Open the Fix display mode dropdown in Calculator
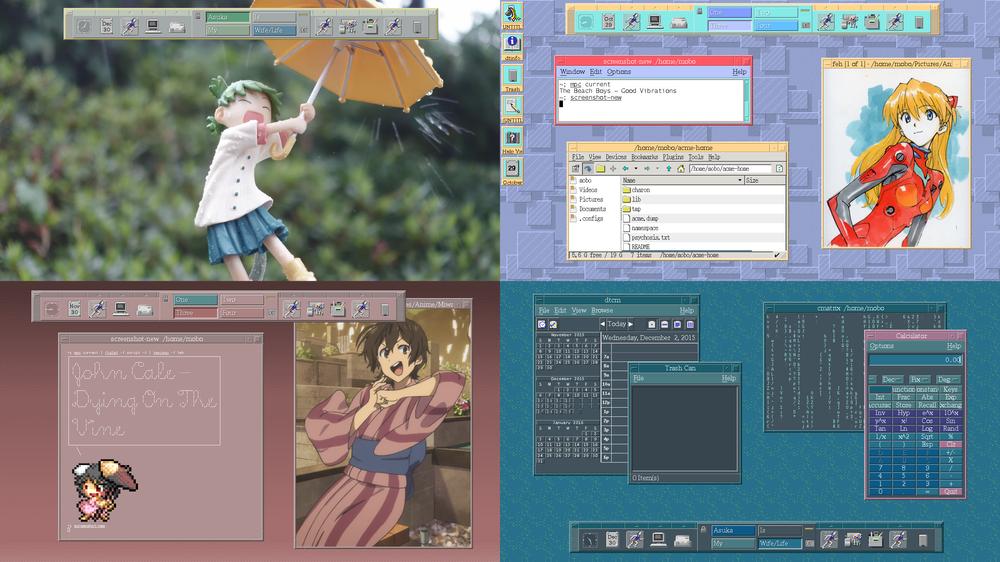Screen dimensions: 1000x562 coord(919,379)
